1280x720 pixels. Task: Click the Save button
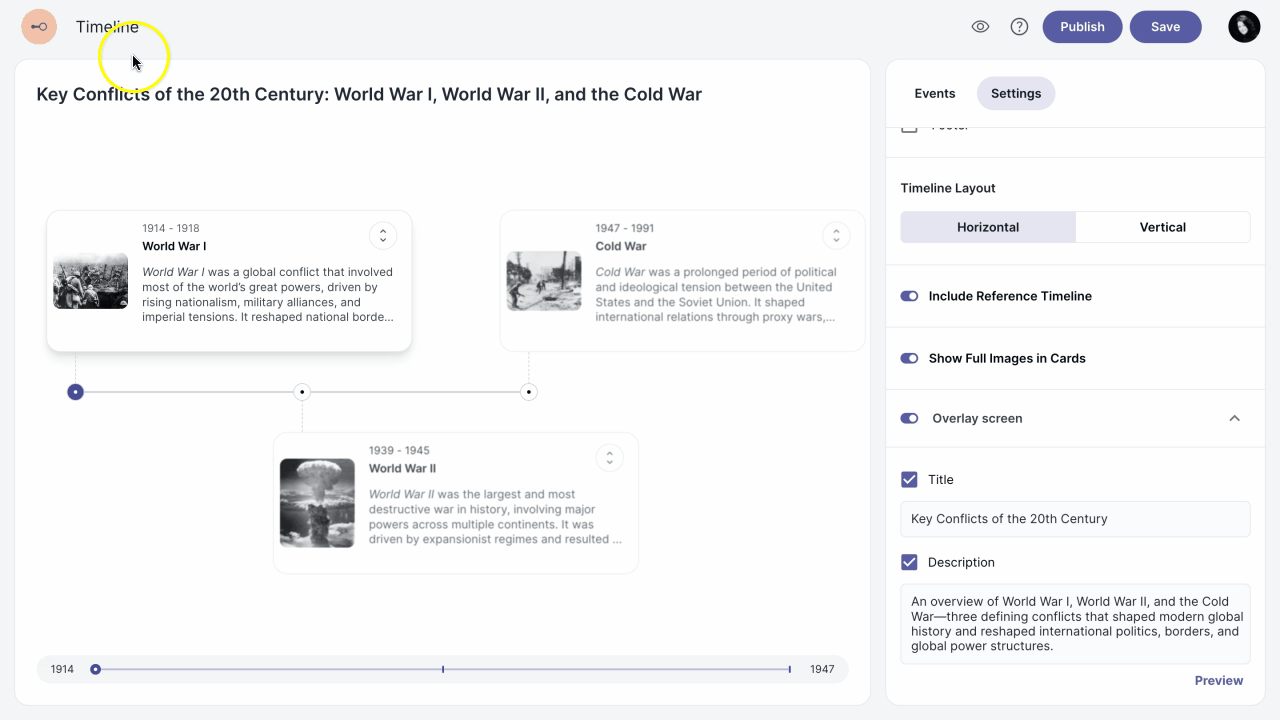[x=1165, y=27]
